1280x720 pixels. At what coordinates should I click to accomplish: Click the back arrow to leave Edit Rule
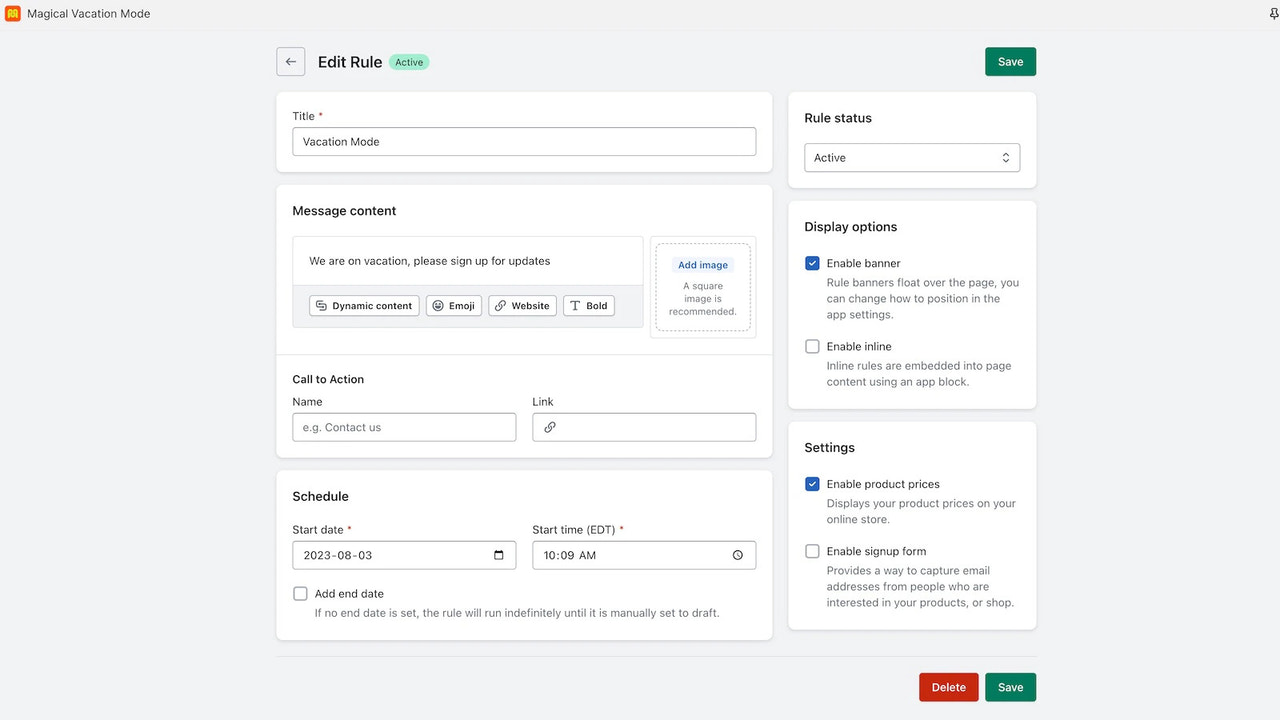click(x=290, y=61)
